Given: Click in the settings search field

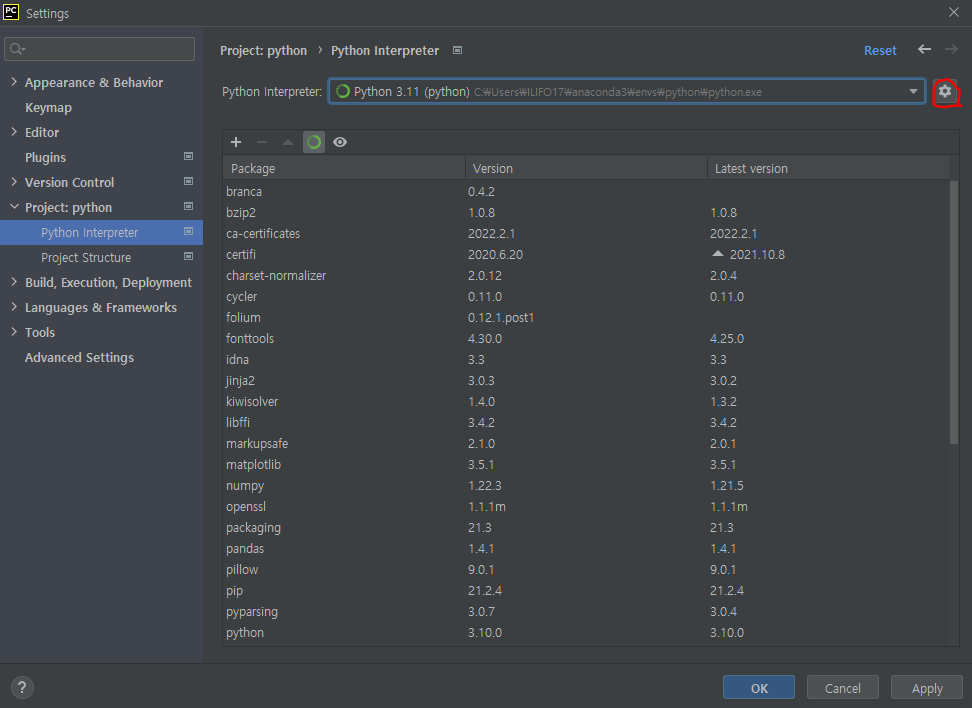Looking at the screenshot, I should 100,48.
